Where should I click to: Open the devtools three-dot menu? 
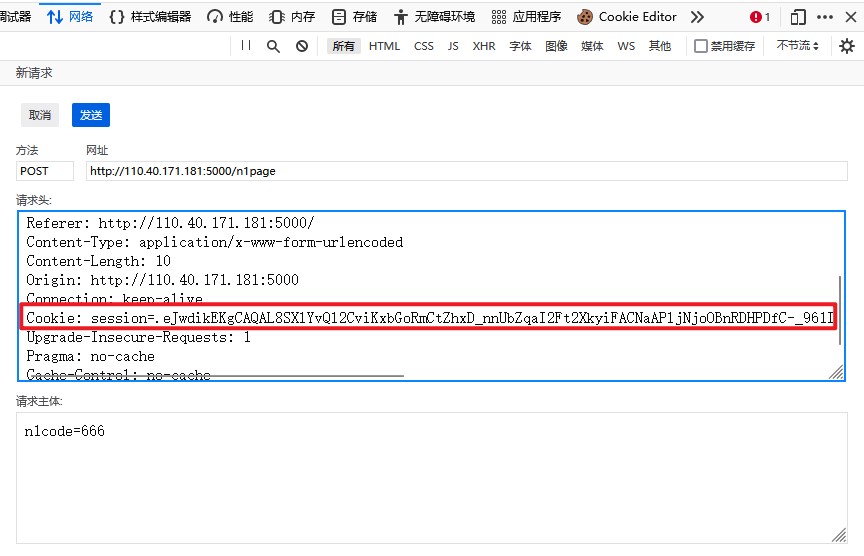[x=825, y=17]
